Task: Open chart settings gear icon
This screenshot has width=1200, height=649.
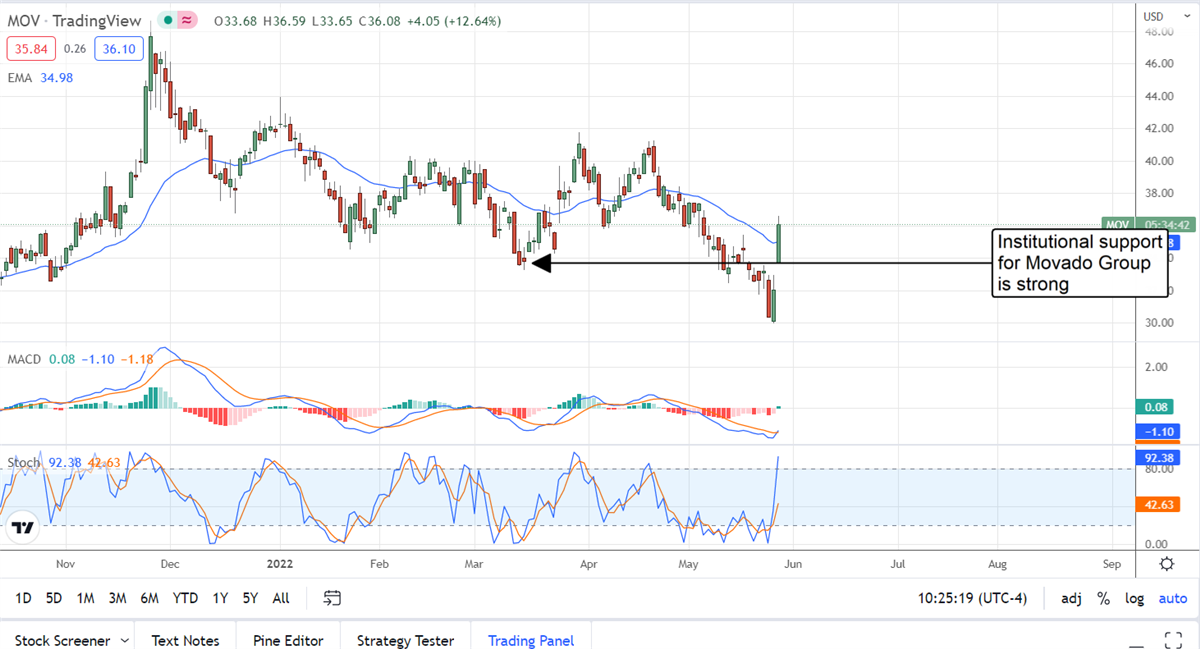Action: 1166,564
